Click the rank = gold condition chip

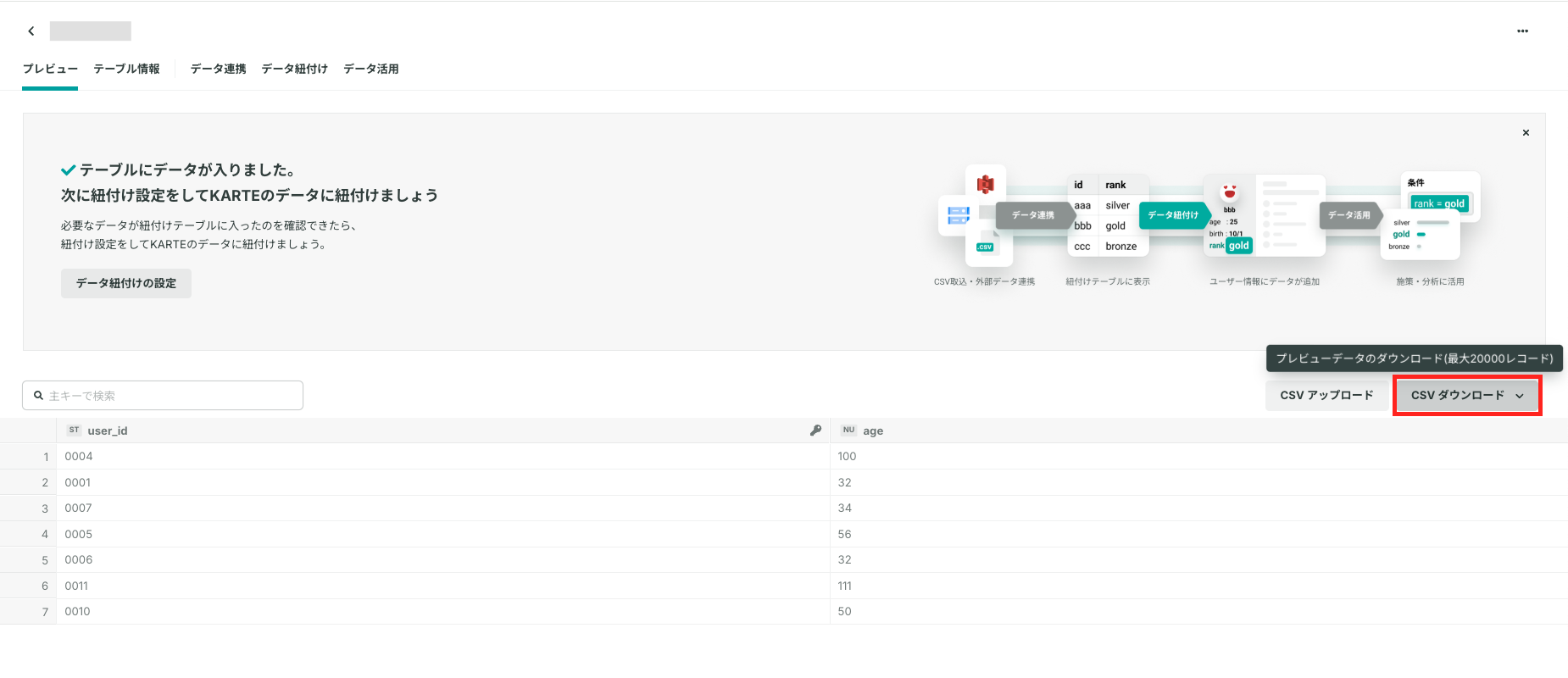click(1439, 203)
